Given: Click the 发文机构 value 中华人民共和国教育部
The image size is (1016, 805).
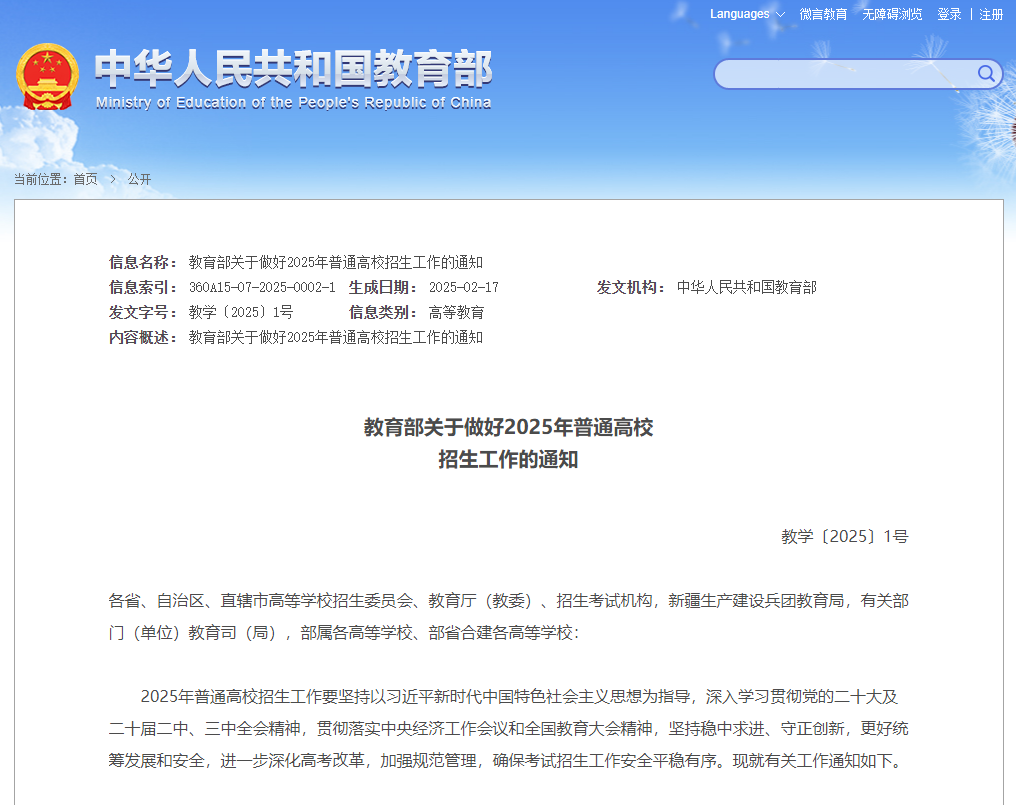Looking at the screenshot, I should 746,288.
